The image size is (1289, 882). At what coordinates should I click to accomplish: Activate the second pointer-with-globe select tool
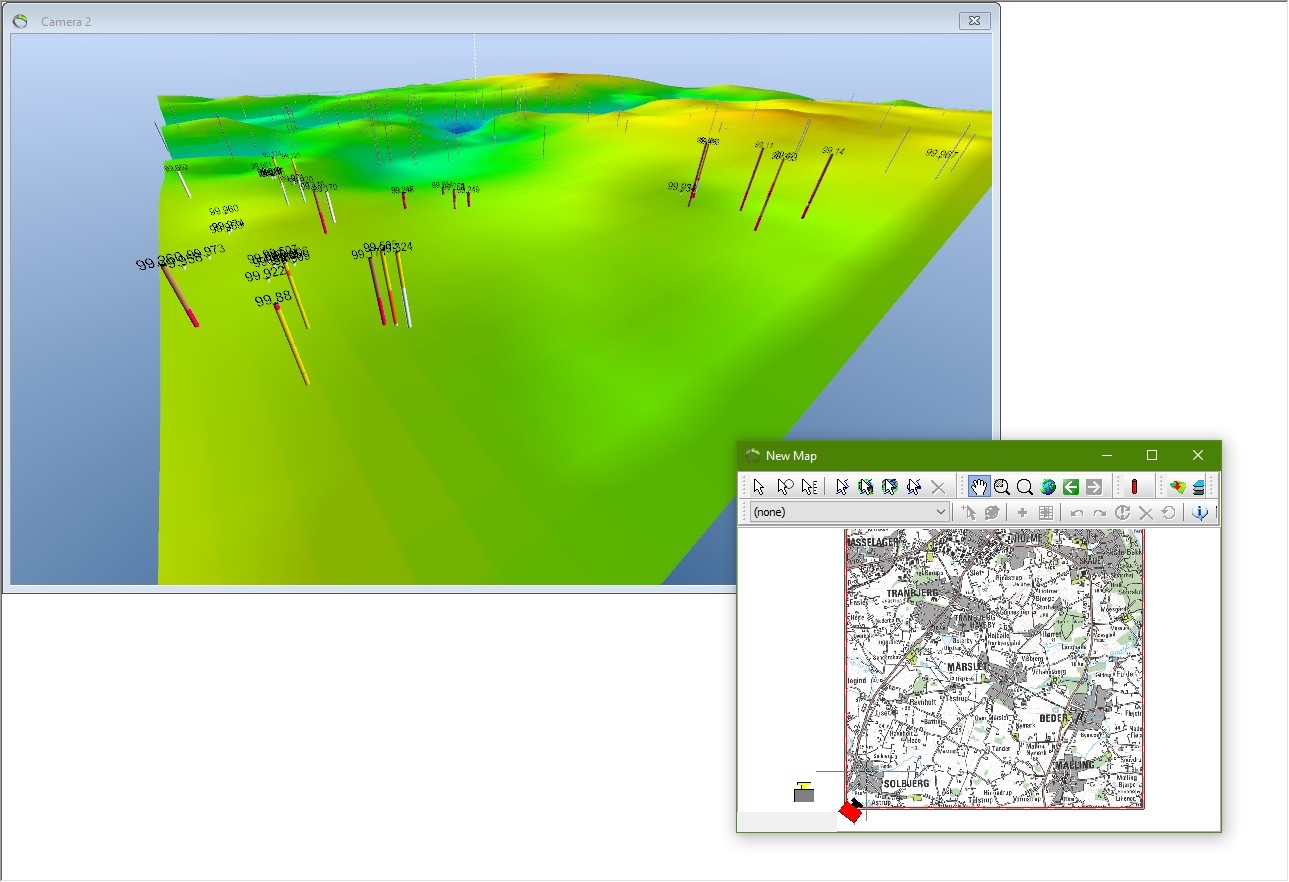[890, 487]
